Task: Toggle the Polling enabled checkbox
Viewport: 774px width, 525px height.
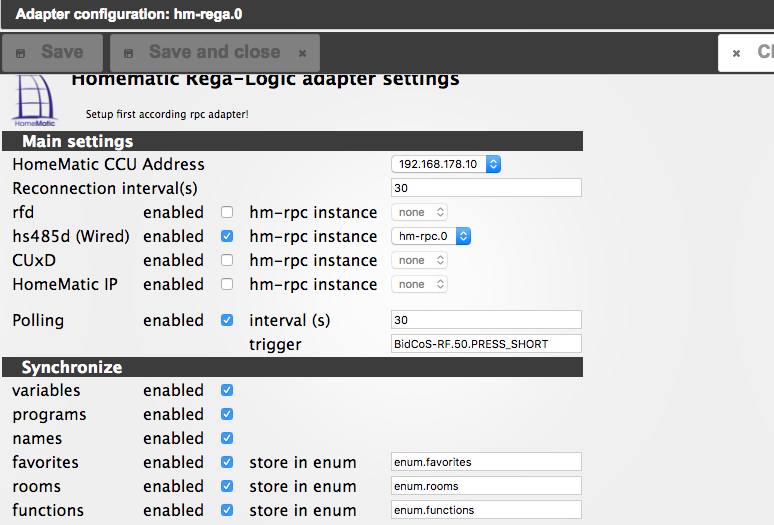Action: pyautogui.click(x=227, y=320)
